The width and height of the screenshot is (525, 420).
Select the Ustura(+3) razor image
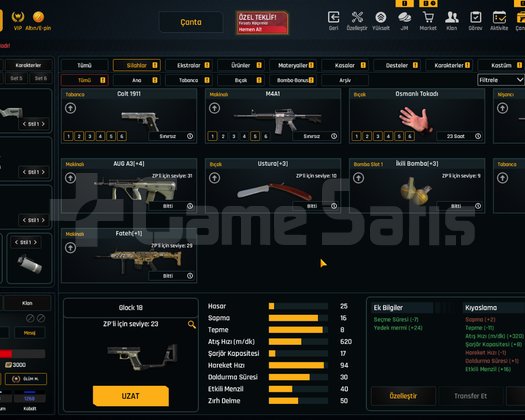click(275, 191)
